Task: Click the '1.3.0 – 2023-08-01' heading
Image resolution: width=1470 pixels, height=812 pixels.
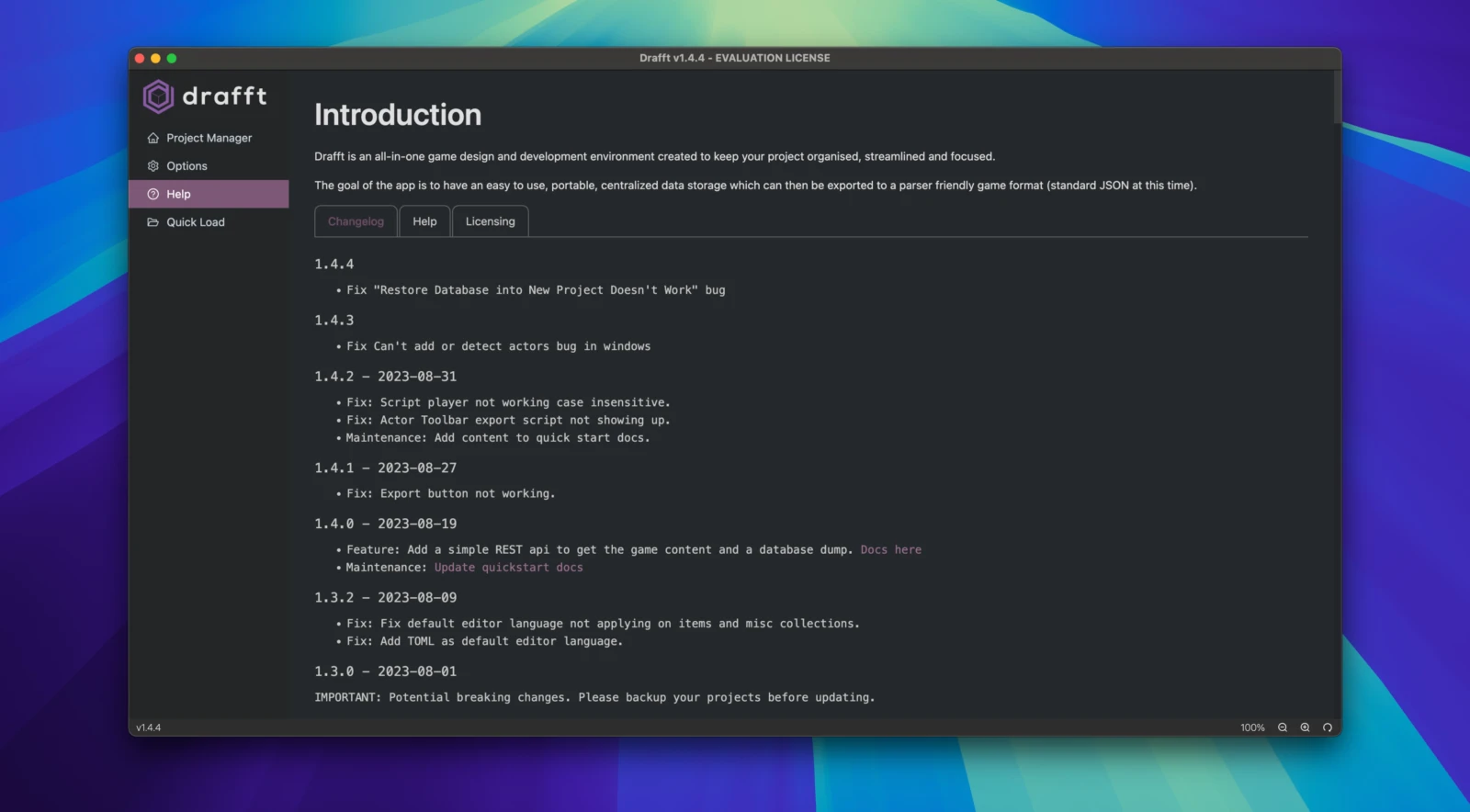Action: point(385,671)
